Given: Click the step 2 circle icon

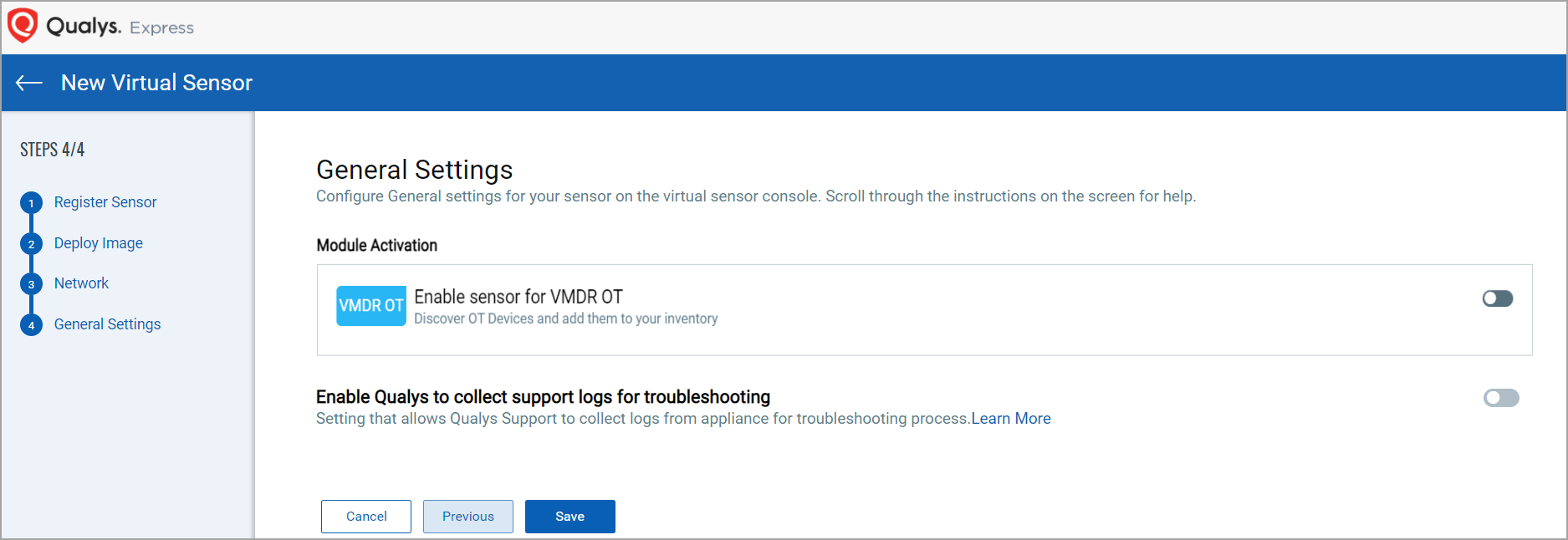Looking at the screenshot, I should 31,244.
